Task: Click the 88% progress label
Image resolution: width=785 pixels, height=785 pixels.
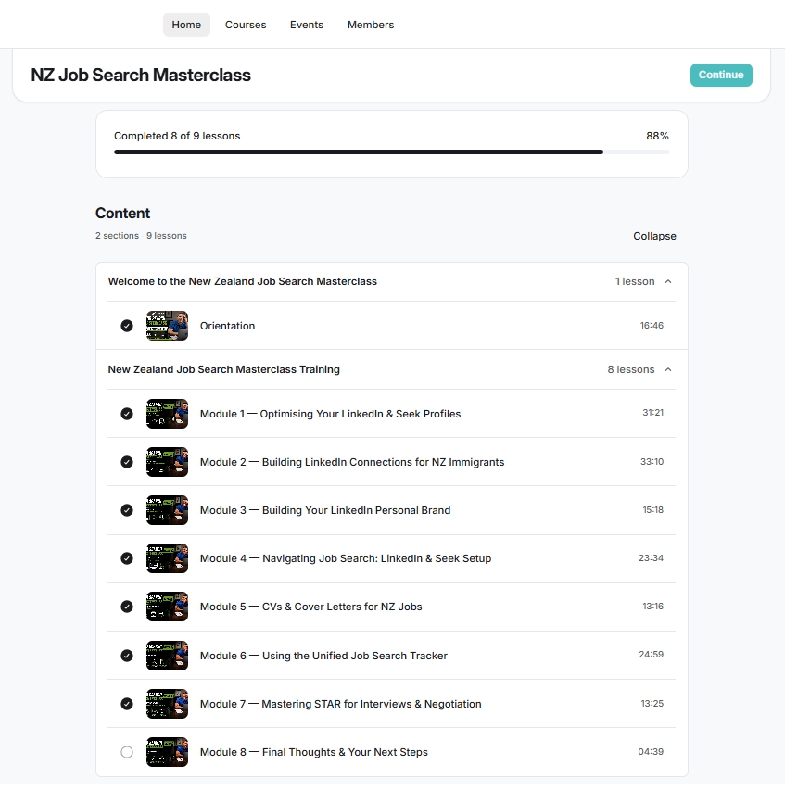Action: 657,136
